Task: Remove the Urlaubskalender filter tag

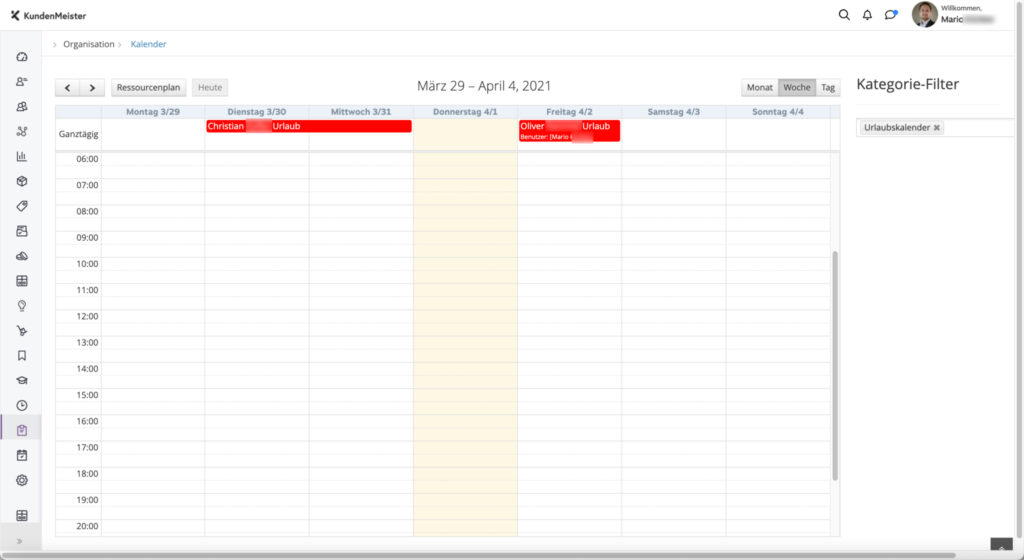Action: coord(936,128)
